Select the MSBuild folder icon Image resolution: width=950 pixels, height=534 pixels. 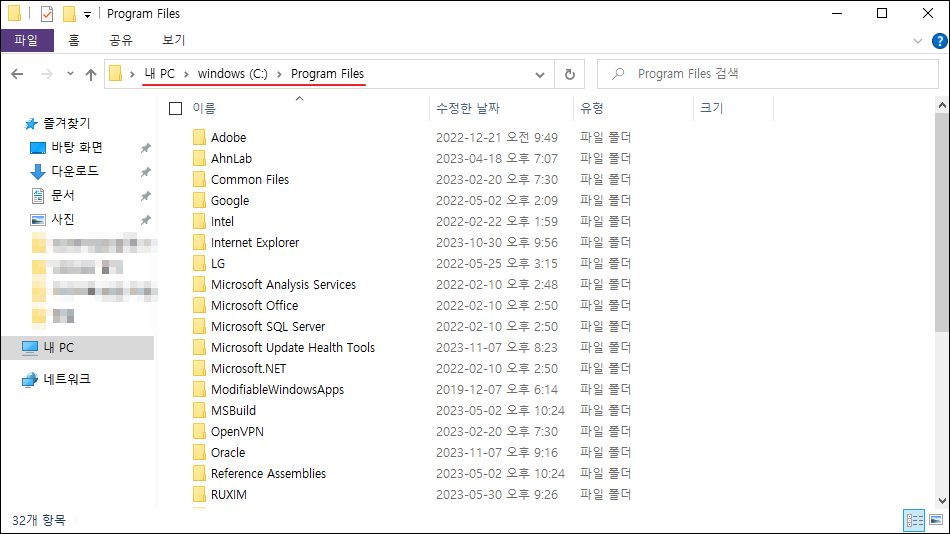click(x=199, y=410)
